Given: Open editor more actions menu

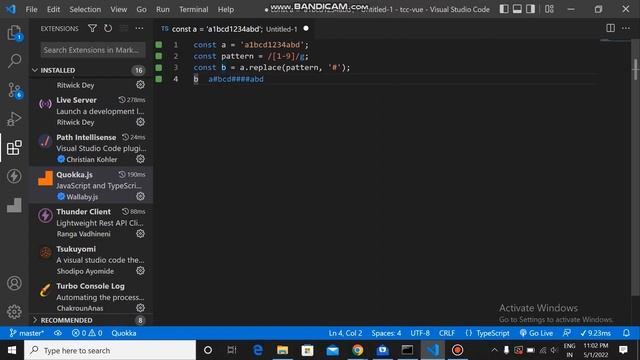Looking at the screenshot, I should (626, 28).
